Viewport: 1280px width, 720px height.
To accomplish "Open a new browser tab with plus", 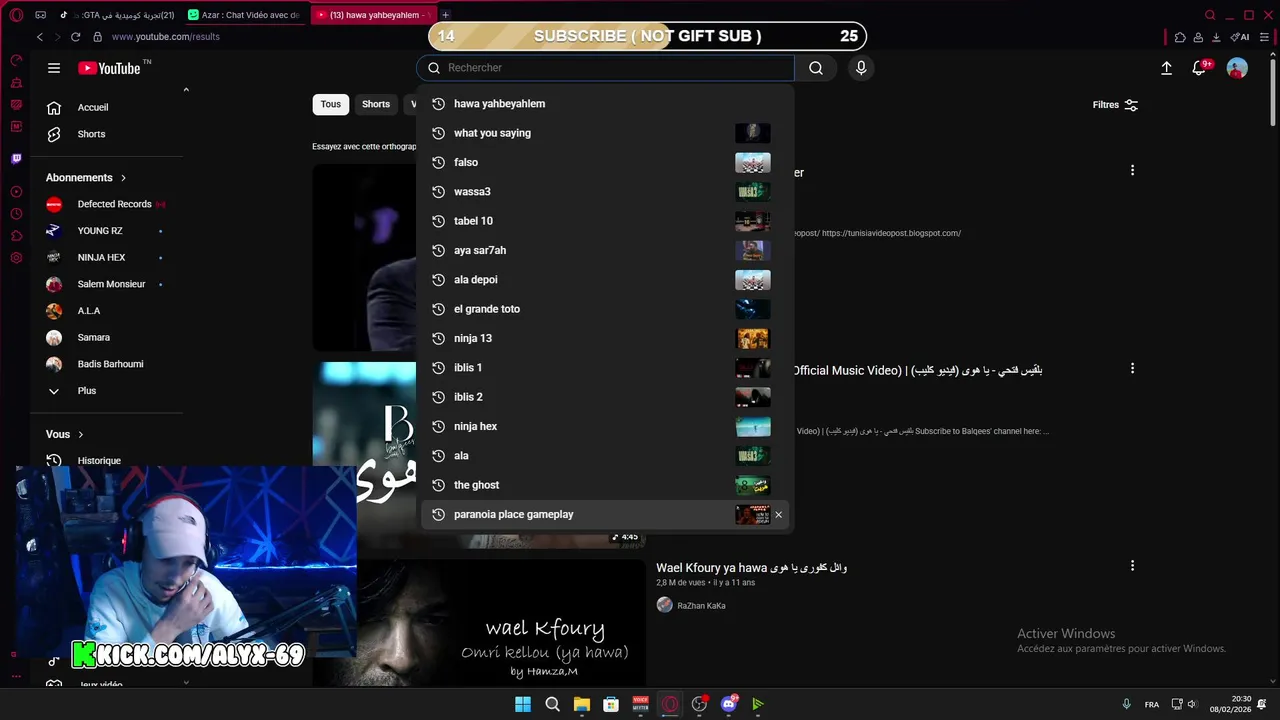I will tap(445, 15).
